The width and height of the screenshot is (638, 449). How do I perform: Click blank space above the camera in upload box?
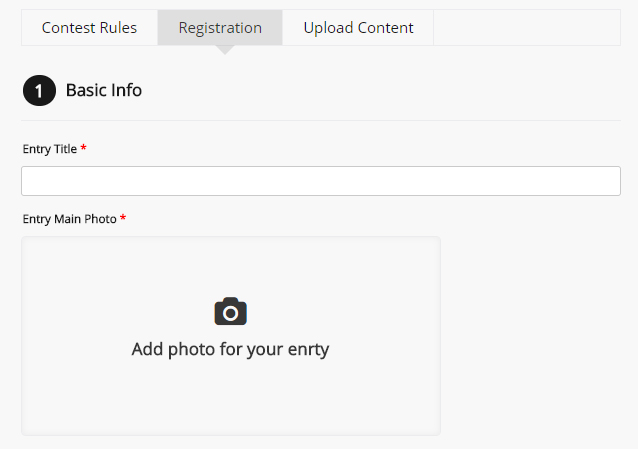pyautogui.click(x=230, y=265)
